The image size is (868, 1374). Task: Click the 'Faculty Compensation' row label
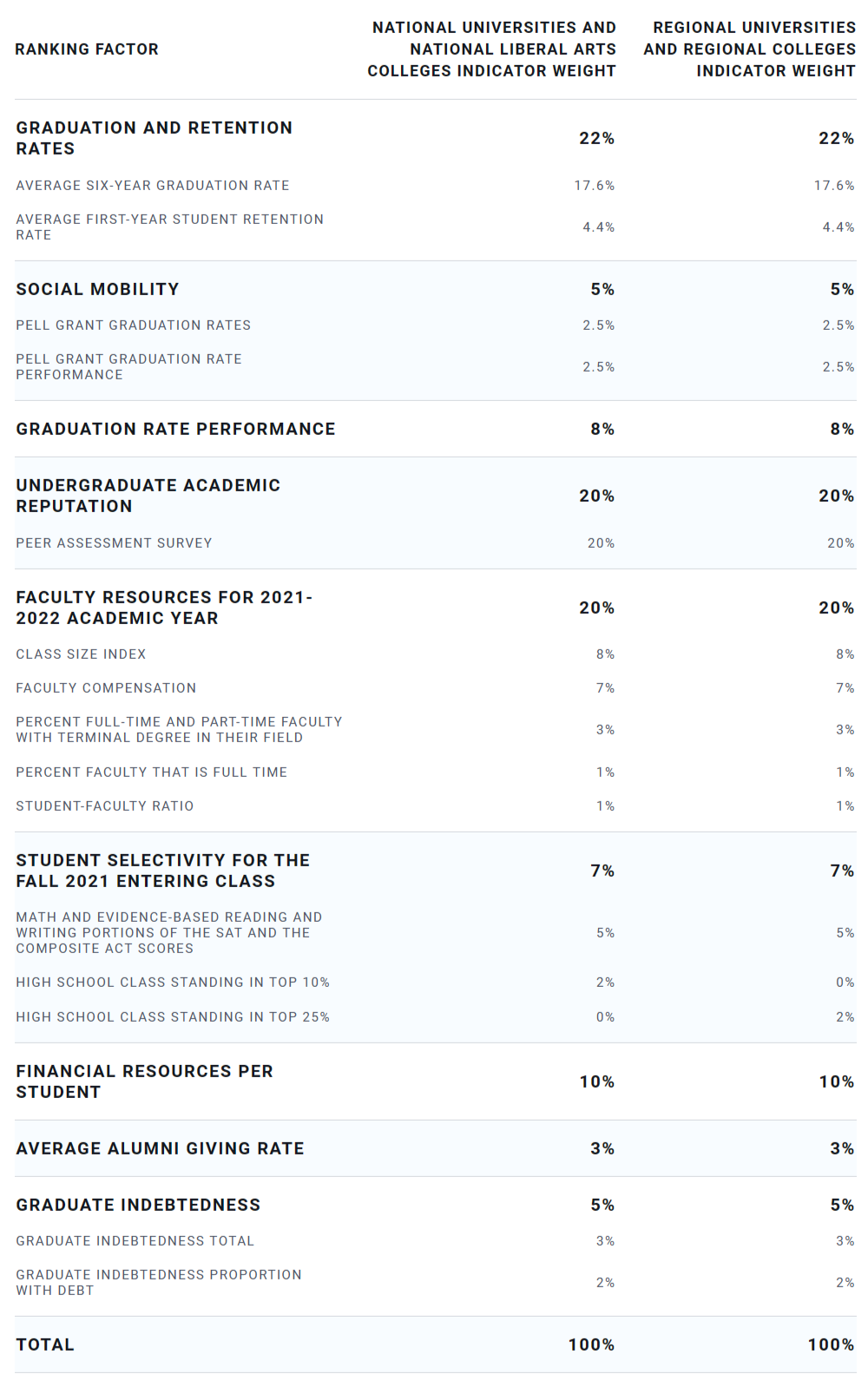point(106,688)
